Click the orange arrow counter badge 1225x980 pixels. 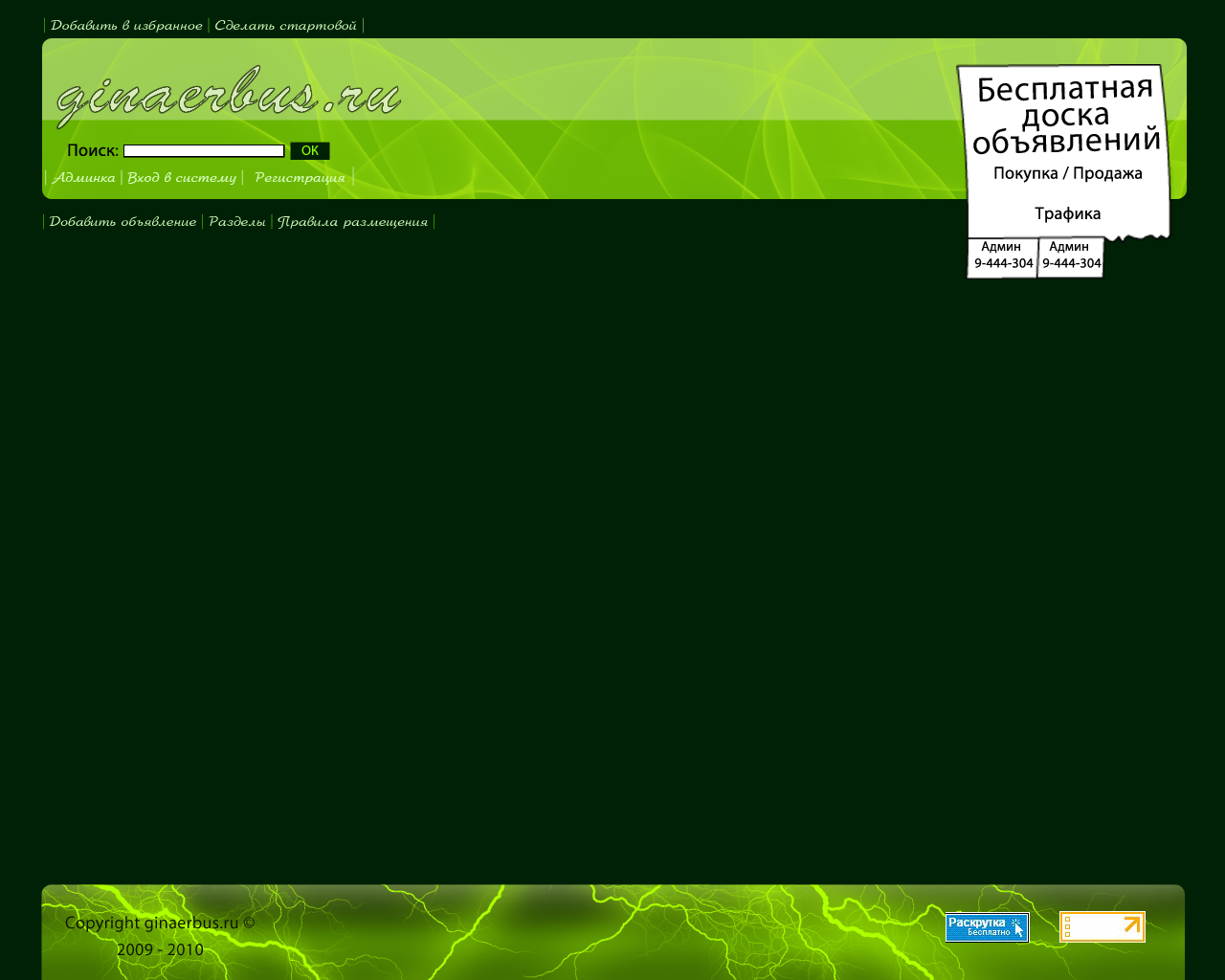[x=1102, y=927]
